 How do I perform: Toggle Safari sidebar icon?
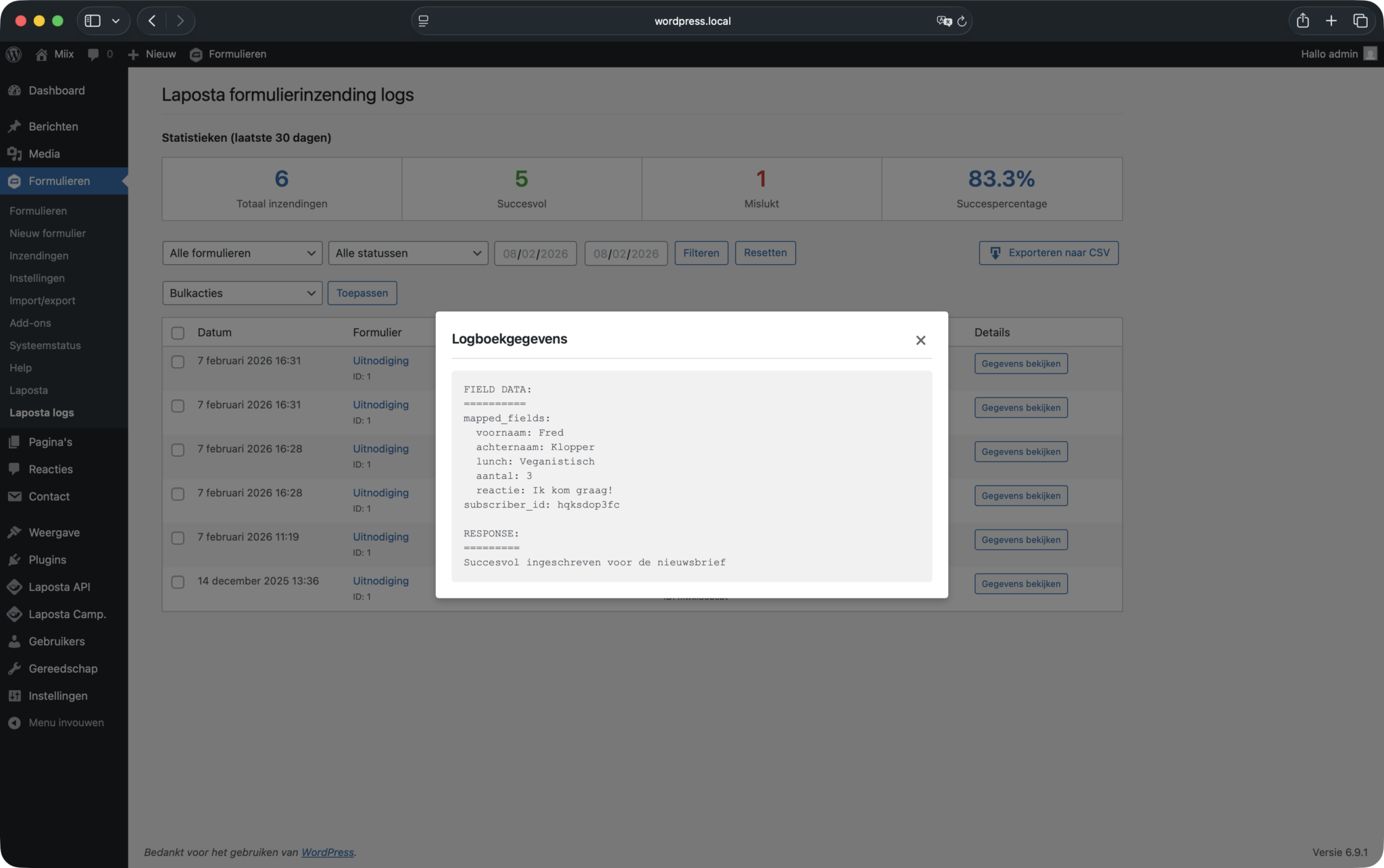tap(93, 21)
